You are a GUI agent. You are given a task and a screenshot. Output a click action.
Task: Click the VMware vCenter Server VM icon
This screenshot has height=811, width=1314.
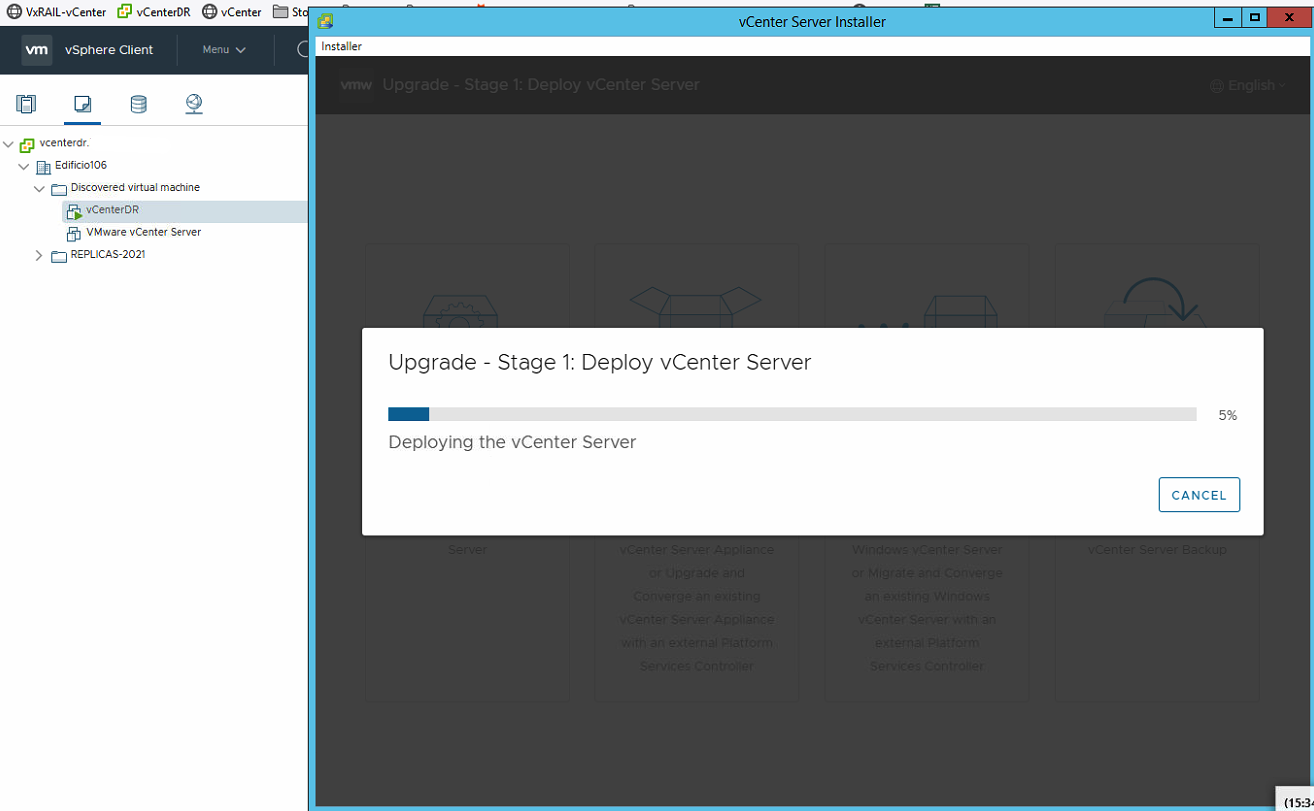[74, 233]
